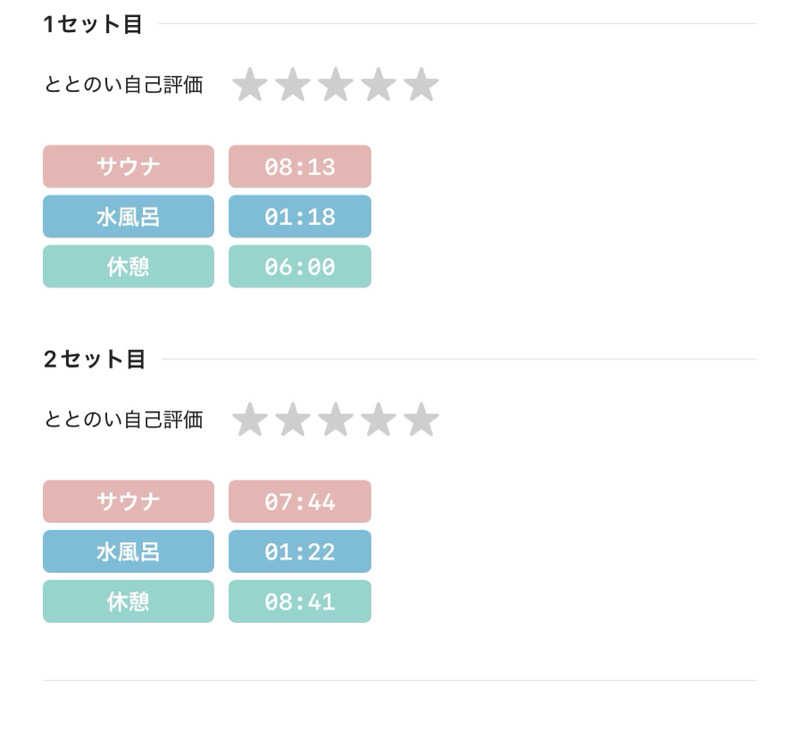Rate set 2 with five stars

pyautogui.click(x=422, y=420)
